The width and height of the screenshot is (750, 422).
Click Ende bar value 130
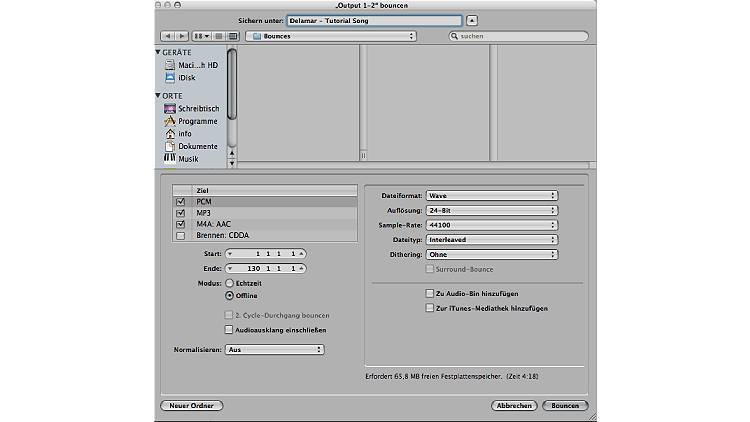tap(254, 269)
